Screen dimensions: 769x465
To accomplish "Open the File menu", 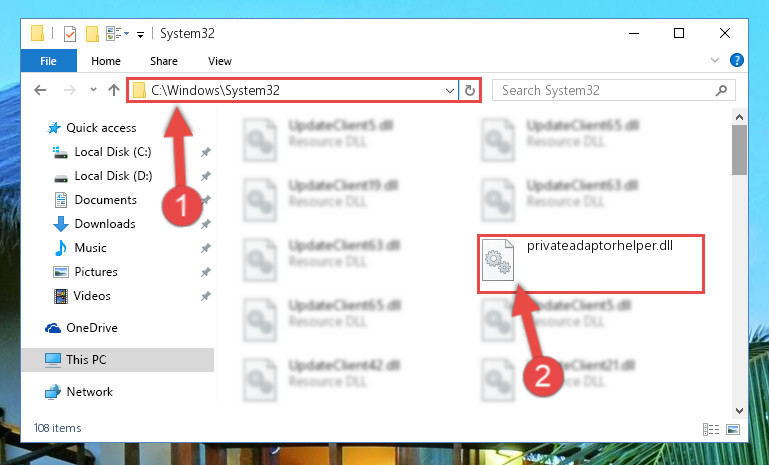I will pyautogui.click(x=48, y=61).
